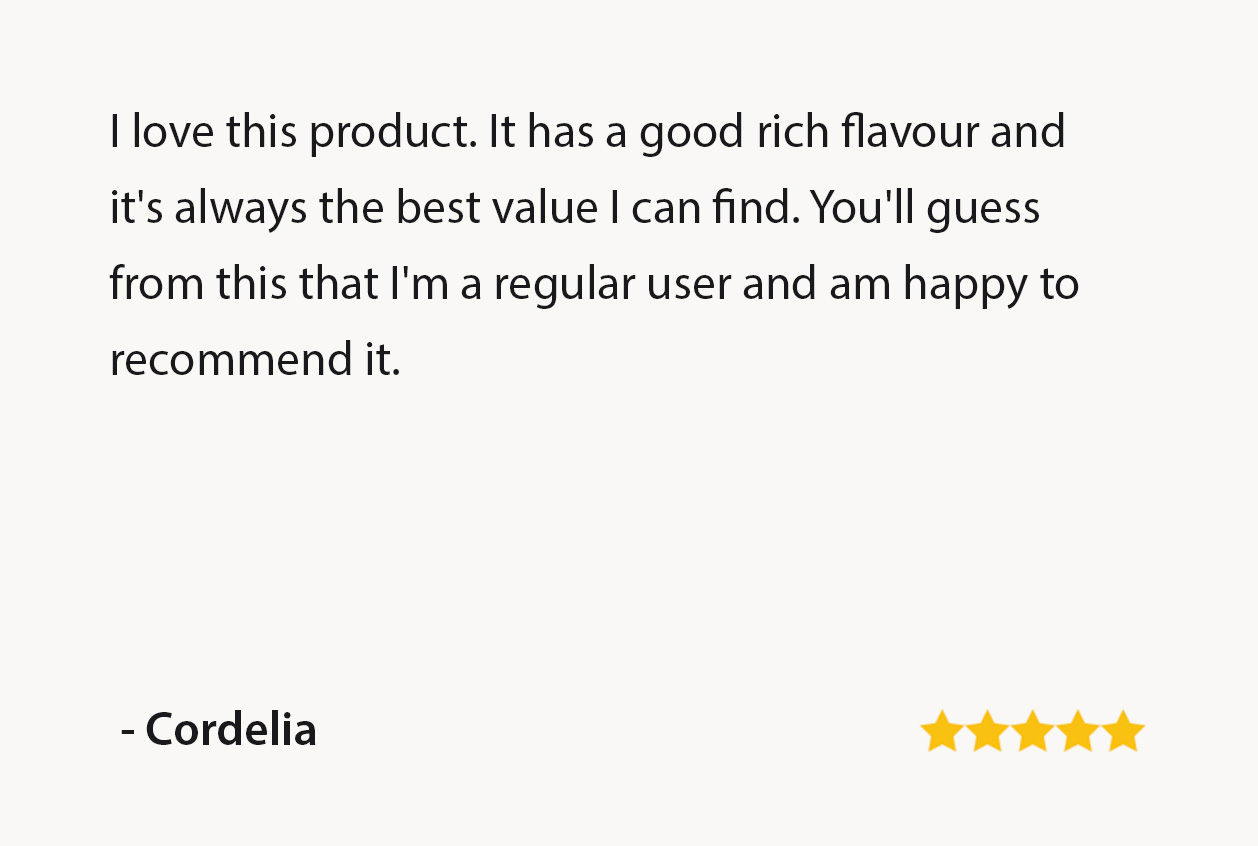Click the word "product" in the review

392,134
